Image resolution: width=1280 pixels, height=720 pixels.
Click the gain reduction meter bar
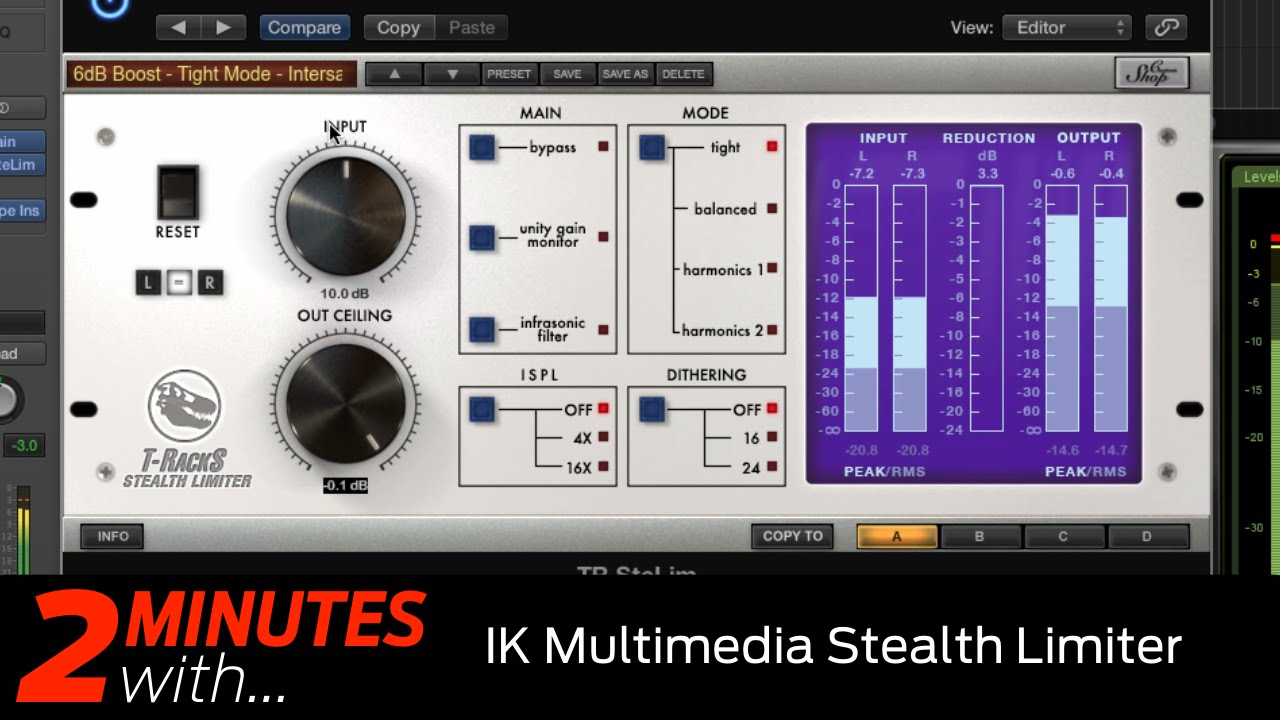(986, 308)
